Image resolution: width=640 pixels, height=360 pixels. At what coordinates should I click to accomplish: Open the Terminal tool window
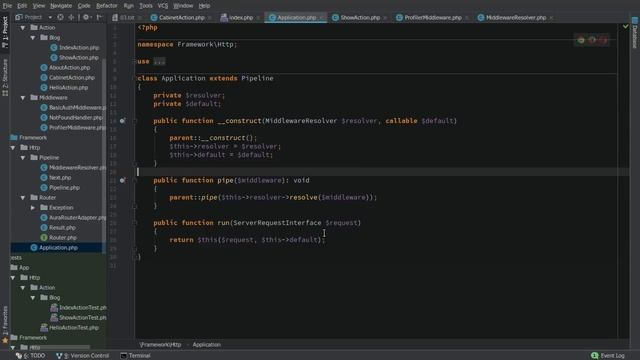(x=136, y=356)
